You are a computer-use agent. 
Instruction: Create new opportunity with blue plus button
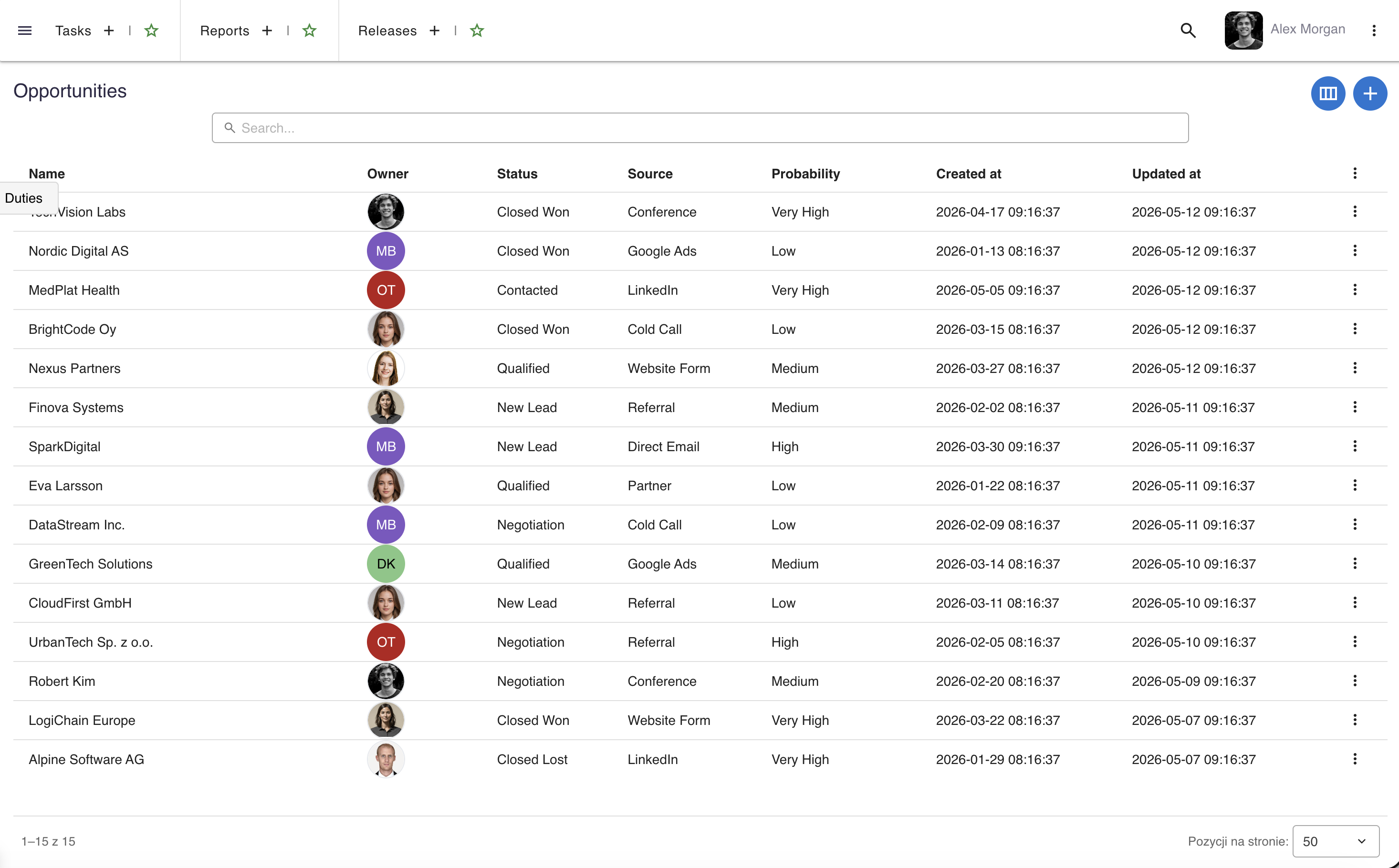click(x=1370, y=93)
